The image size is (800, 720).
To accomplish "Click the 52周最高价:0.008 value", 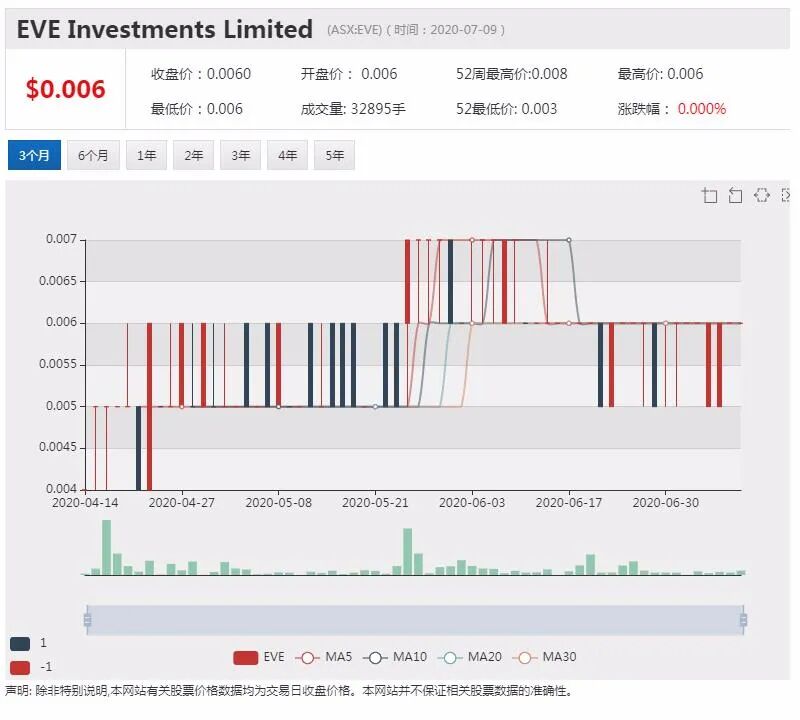I will click(512, 74).
